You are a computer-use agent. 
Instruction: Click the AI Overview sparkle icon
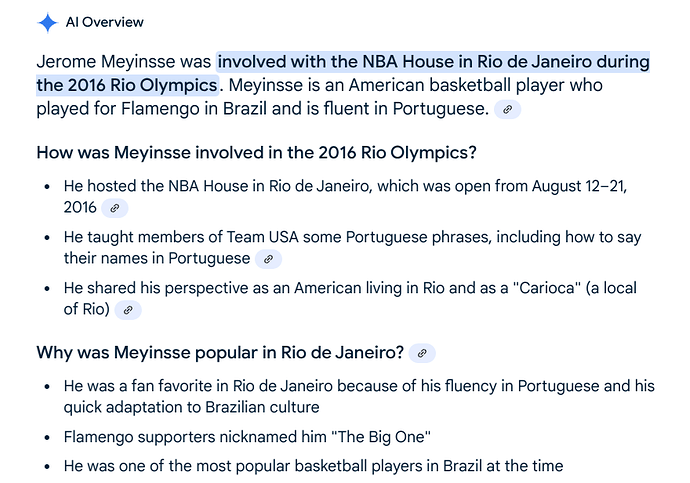pyautogui.click(x=48, y=22)
